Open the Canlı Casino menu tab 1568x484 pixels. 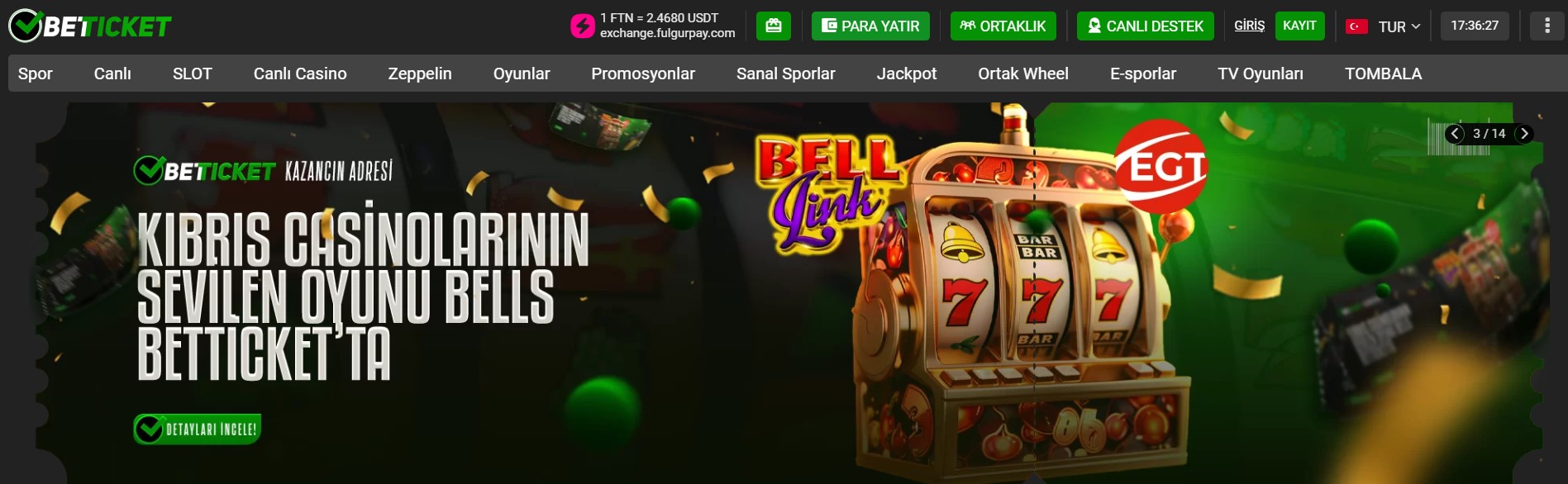(x=300, y=74)
